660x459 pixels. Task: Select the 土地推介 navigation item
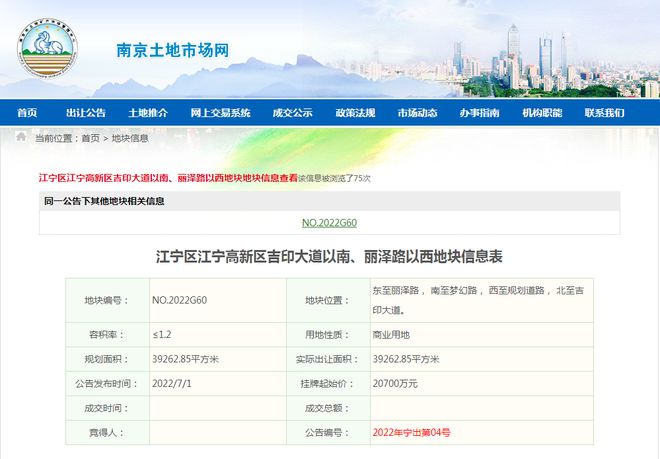[x=148, y=113]
